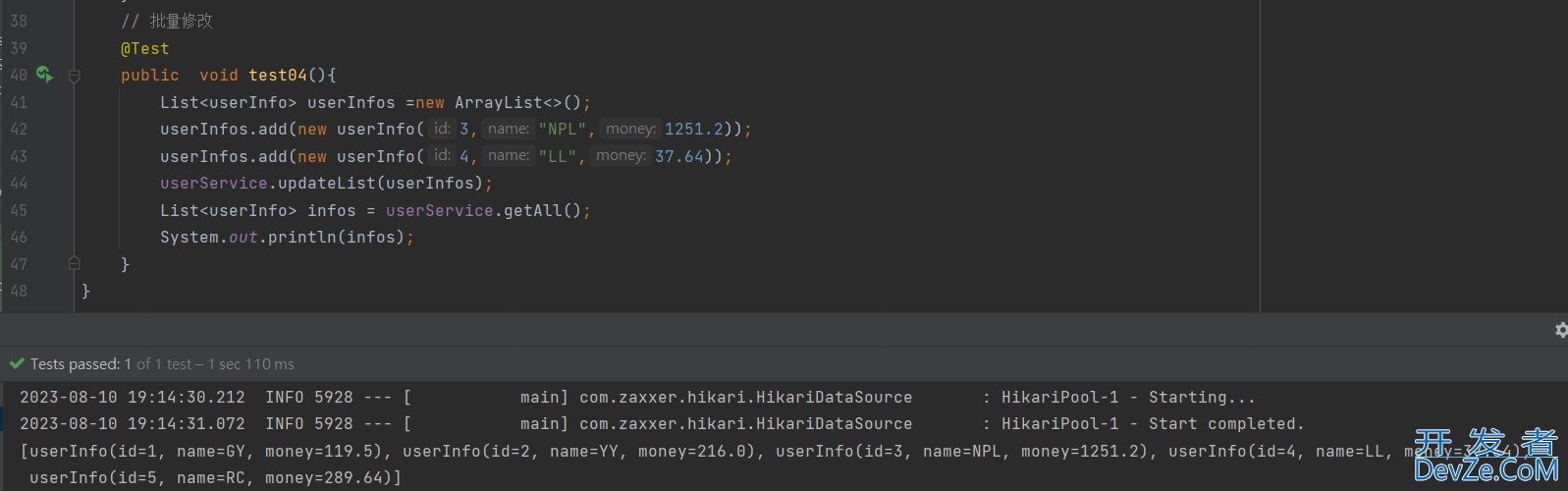Click line number 38 in the gutter

pos(19,21)
